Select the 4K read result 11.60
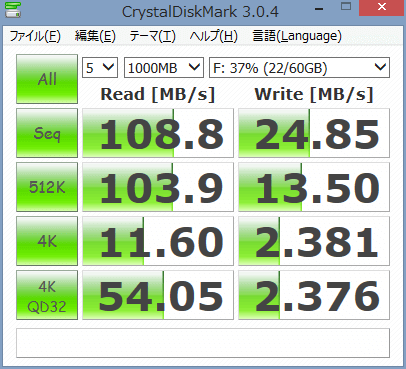Viewport: 406px width, 369px height. (x=158, y=241)
